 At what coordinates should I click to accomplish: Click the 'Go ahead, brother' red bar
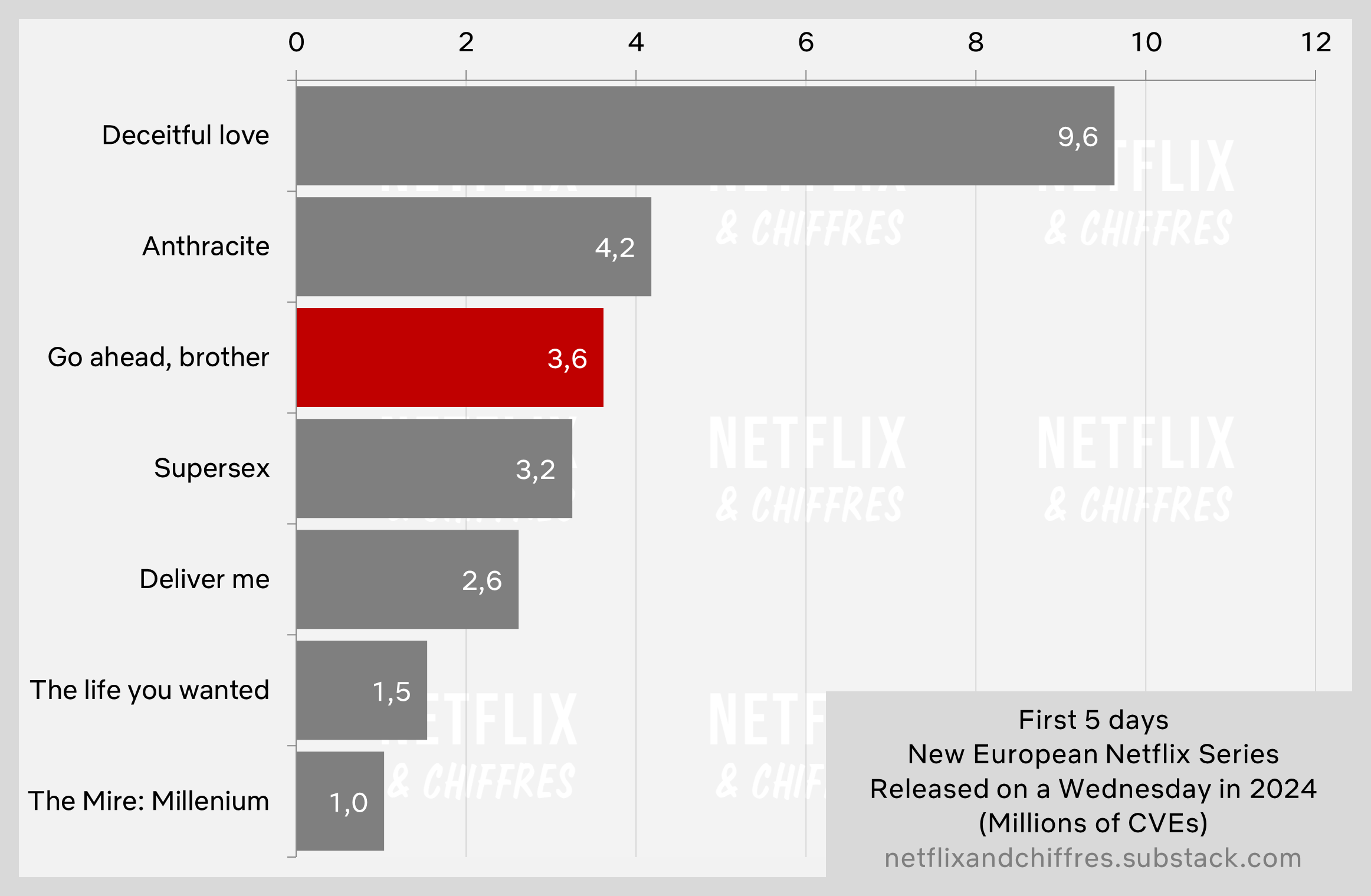pyautogui.click(x=430, y=350)
